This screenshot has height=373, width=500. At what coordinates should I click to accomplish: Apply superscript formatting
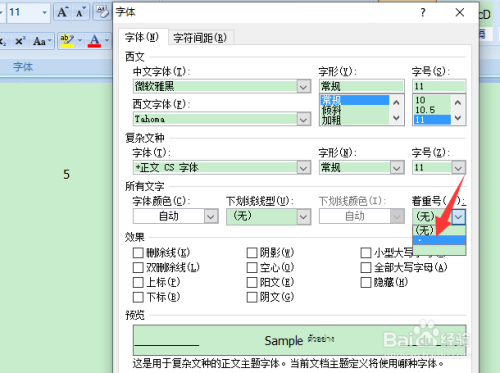point(20,41)
